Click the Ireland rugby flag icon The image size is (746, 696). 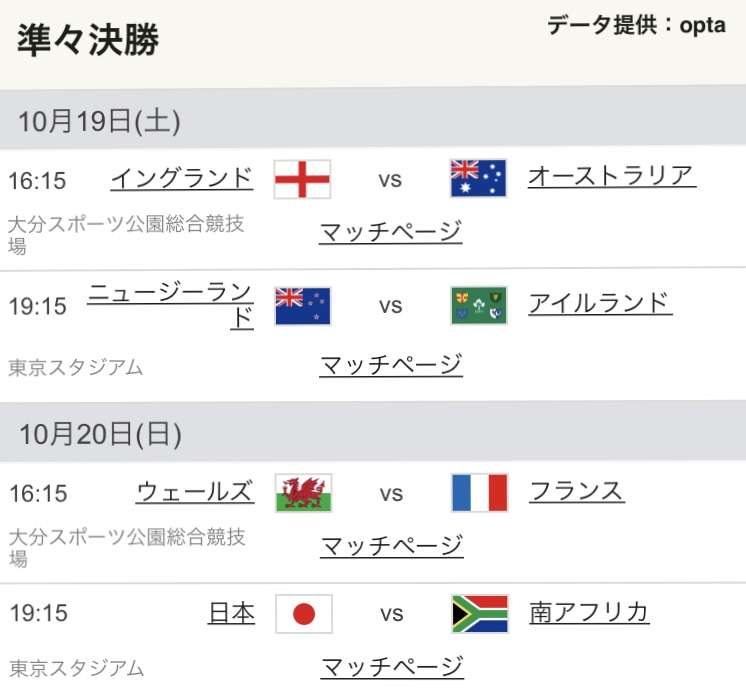pos(479,305)
